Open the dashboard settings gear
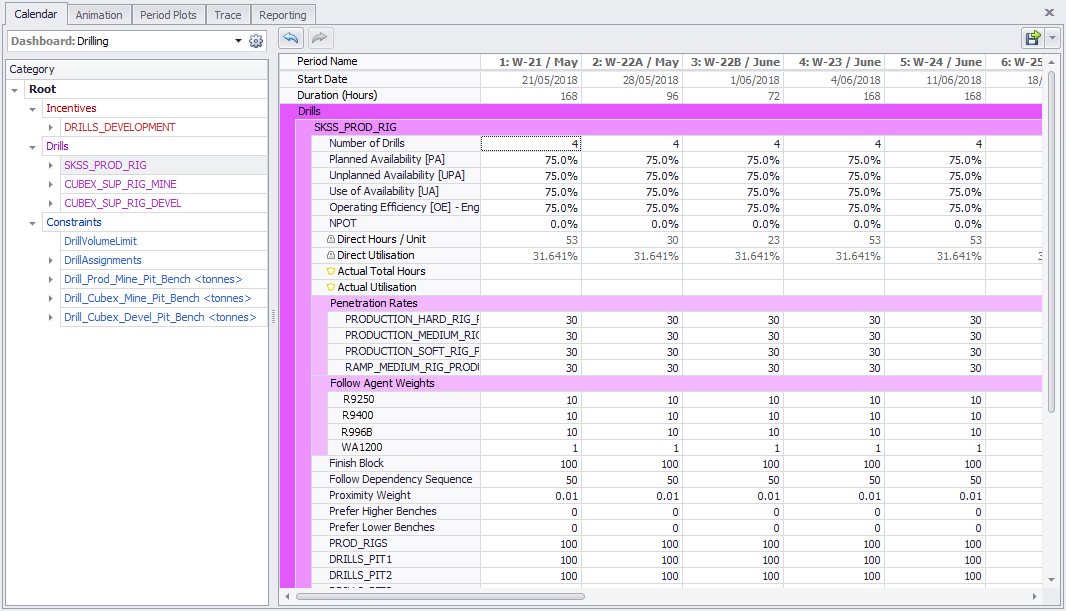This screenshot has width=1066, height=611. (x=256, y=41)
